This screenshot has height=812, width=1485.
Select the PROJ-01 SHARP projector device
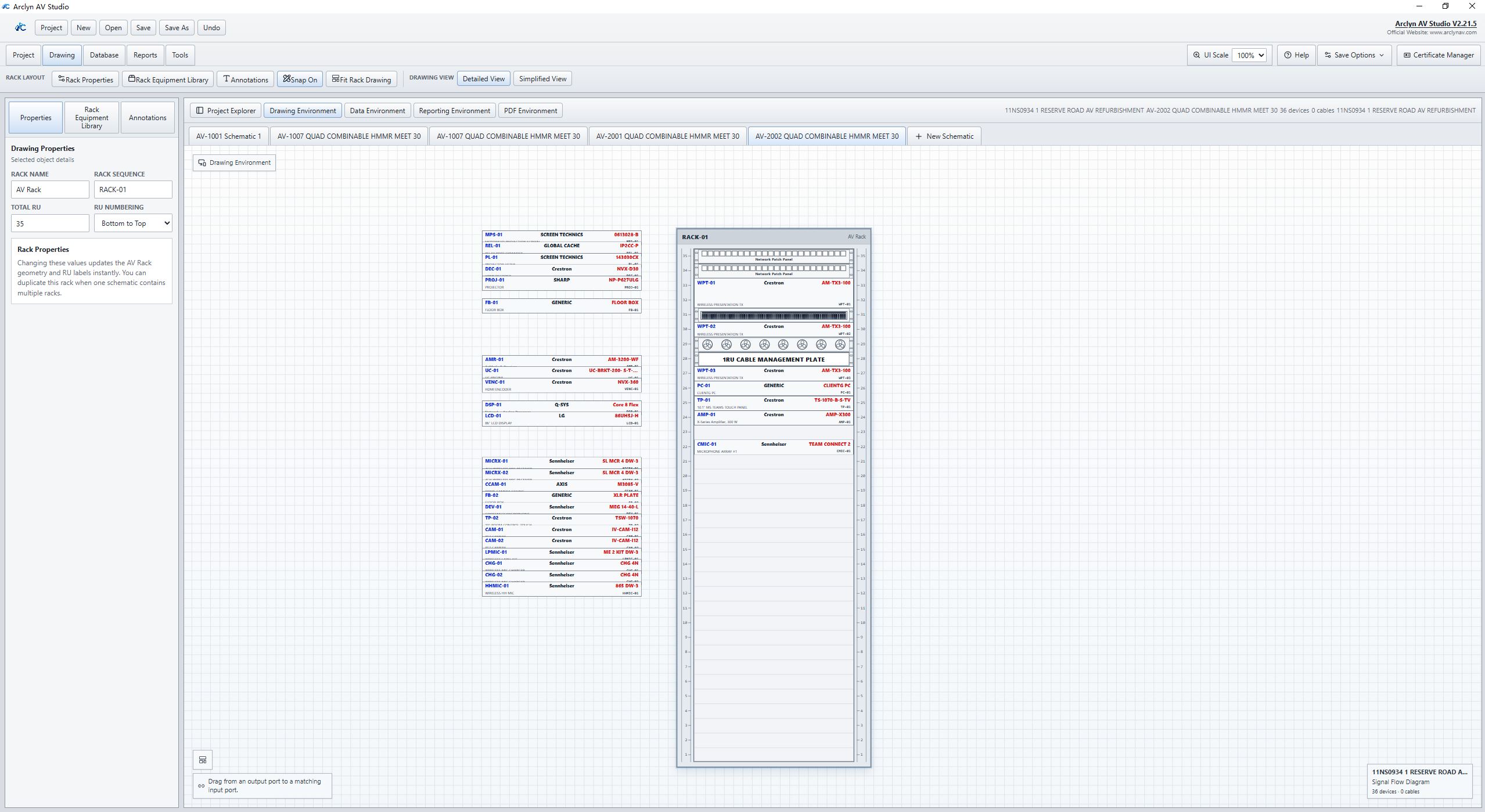562,283
